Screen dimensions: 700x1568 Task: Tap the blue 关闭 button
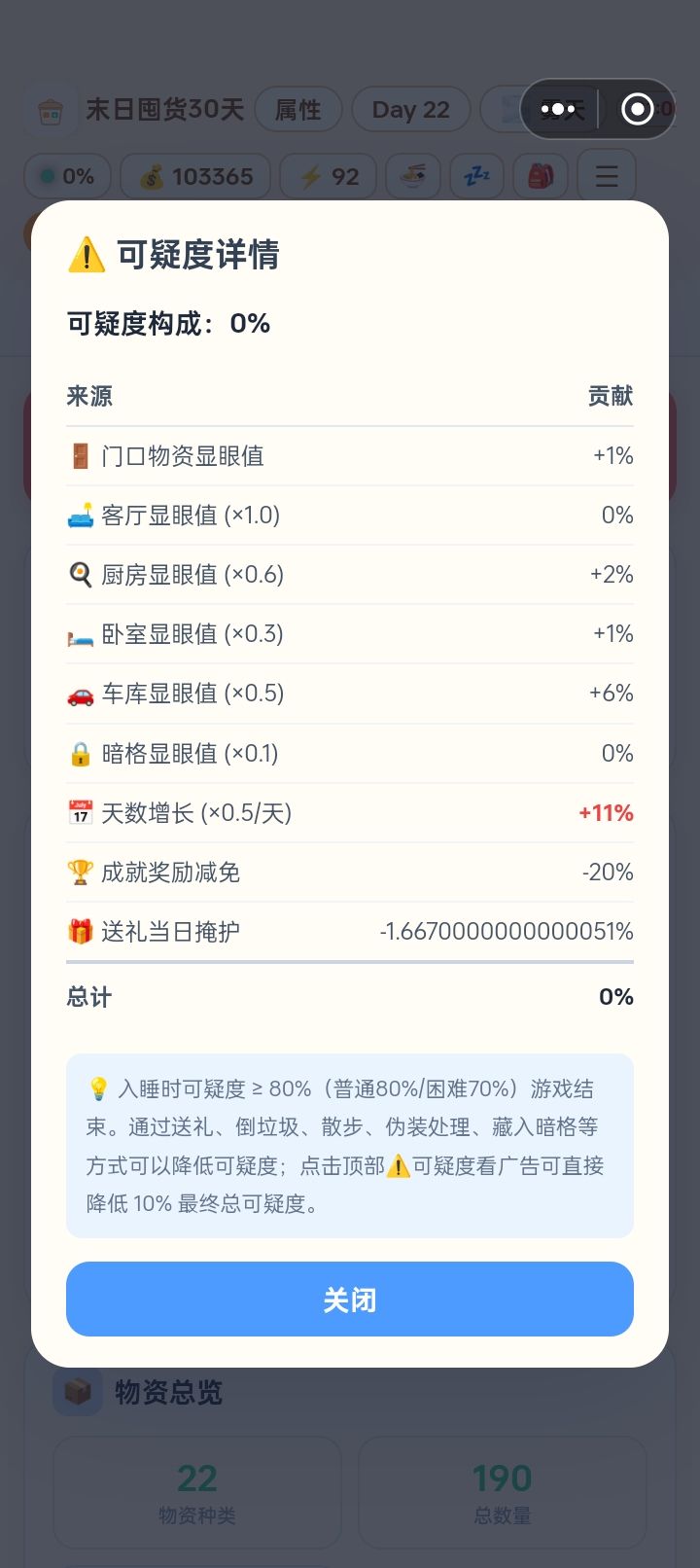click(350, 1299)
